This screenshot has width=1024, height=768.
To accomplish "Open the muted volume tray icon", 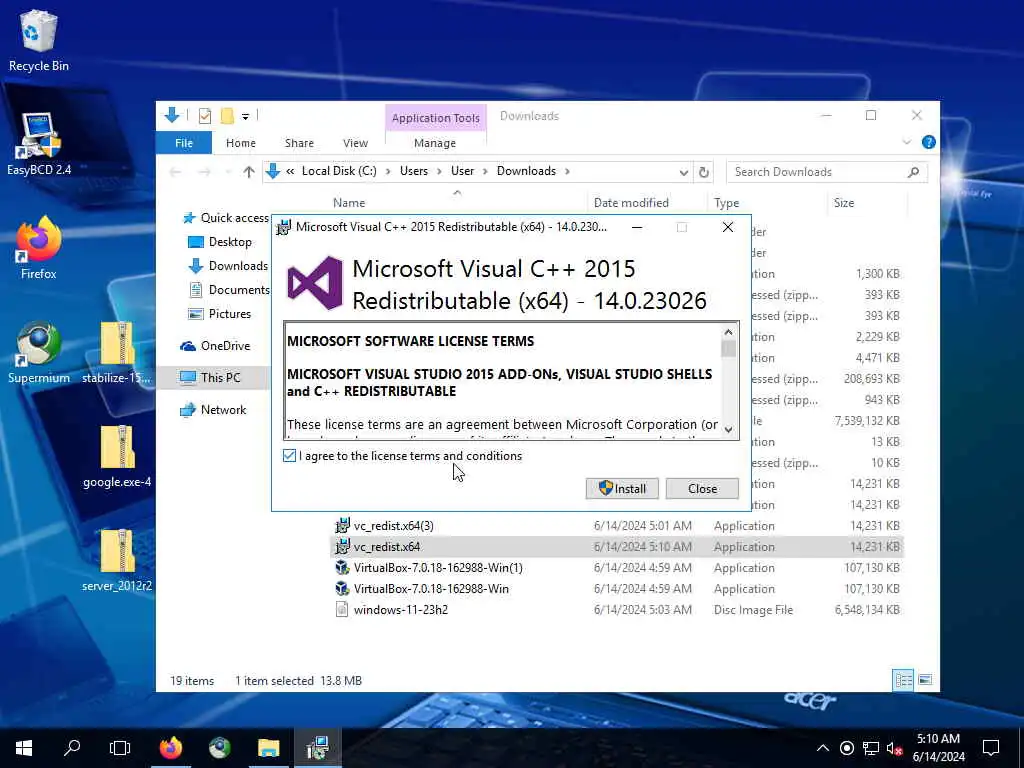I will pyautogui.click(x=895, y=748).
